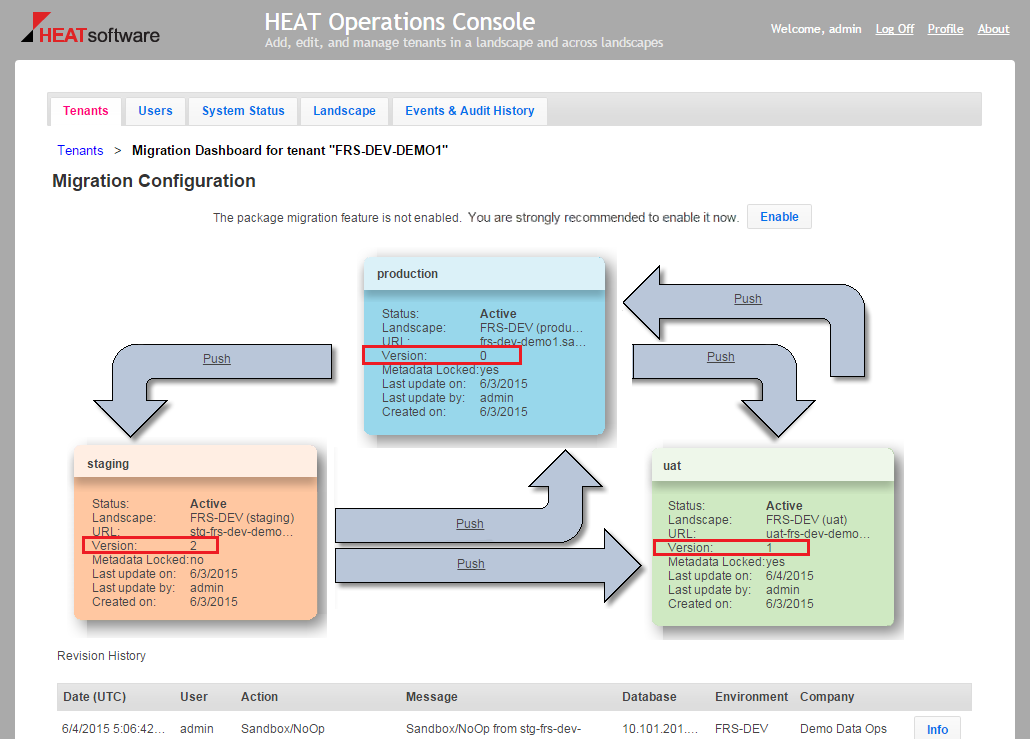This screenshot has width=1030, height=739.
Task: Click the Tenants breadcrumb link
Action: [x=80, y=150]
